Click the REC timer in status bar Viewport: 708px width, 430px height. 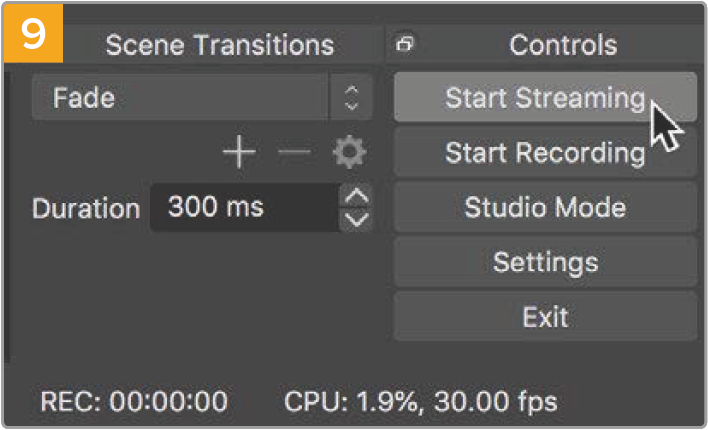(134, 401)
